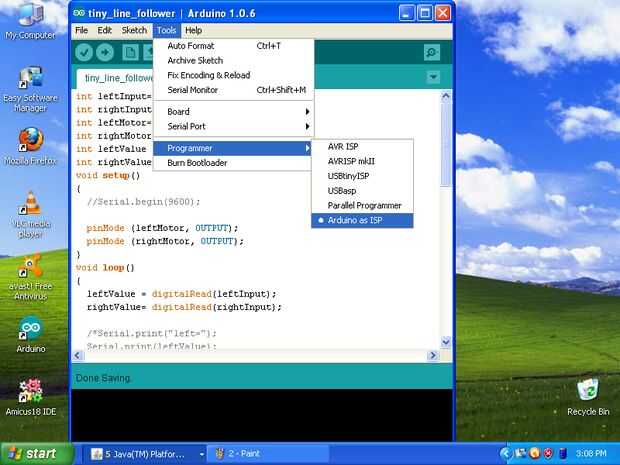This screenshot has width=620, height=465.
Task: Expand the Board submenu
Action: (x=232, y=112)
